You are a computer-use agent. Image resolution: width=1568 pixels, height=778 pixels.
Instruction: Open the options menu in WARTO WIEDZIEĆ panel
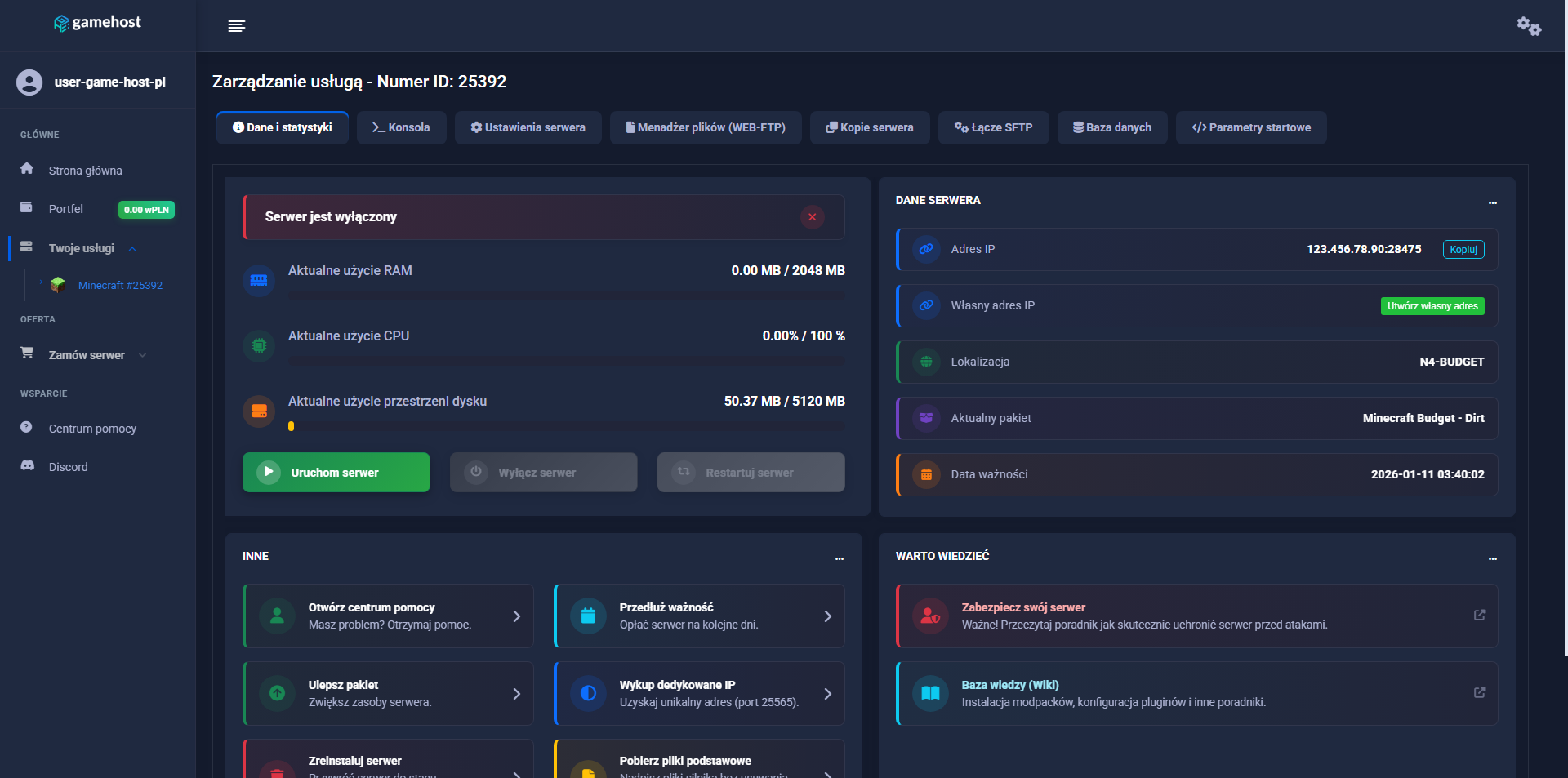click(x=1492, y=559)
